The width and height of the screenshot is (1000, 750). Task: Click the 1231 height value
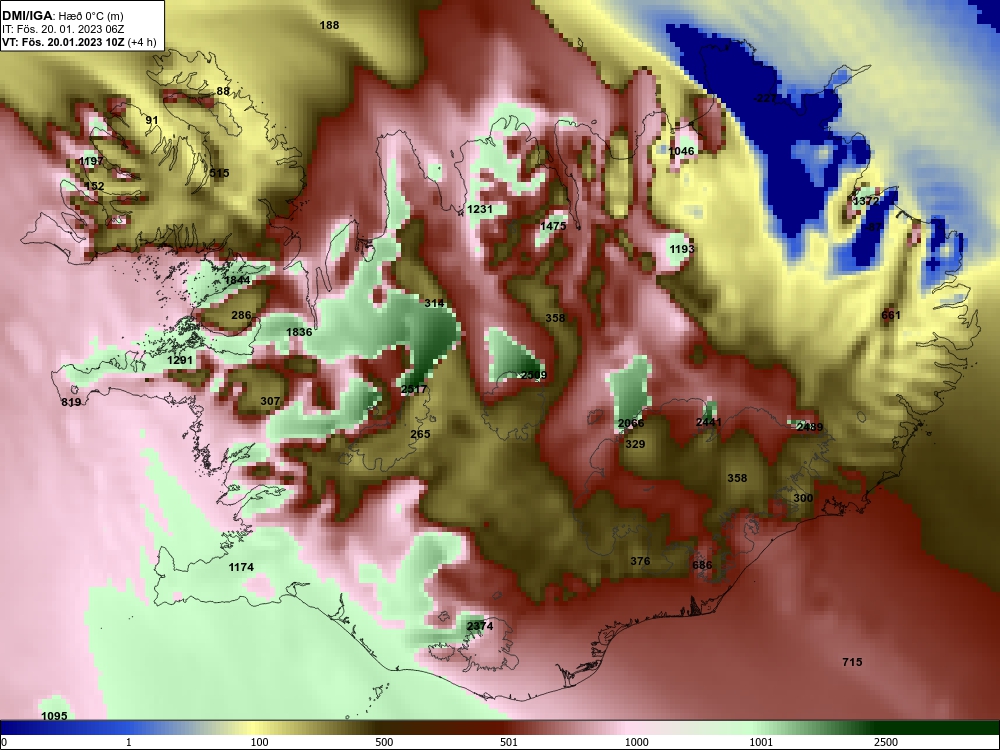tap(480, 209)
